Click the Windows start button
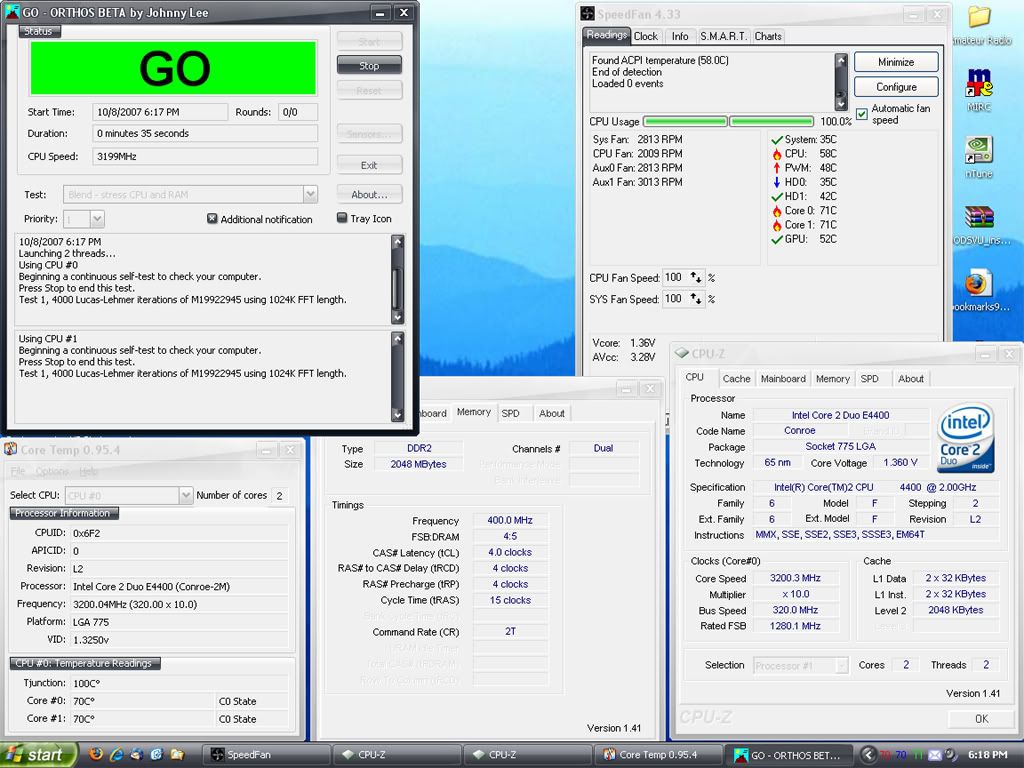 (39, 755)
